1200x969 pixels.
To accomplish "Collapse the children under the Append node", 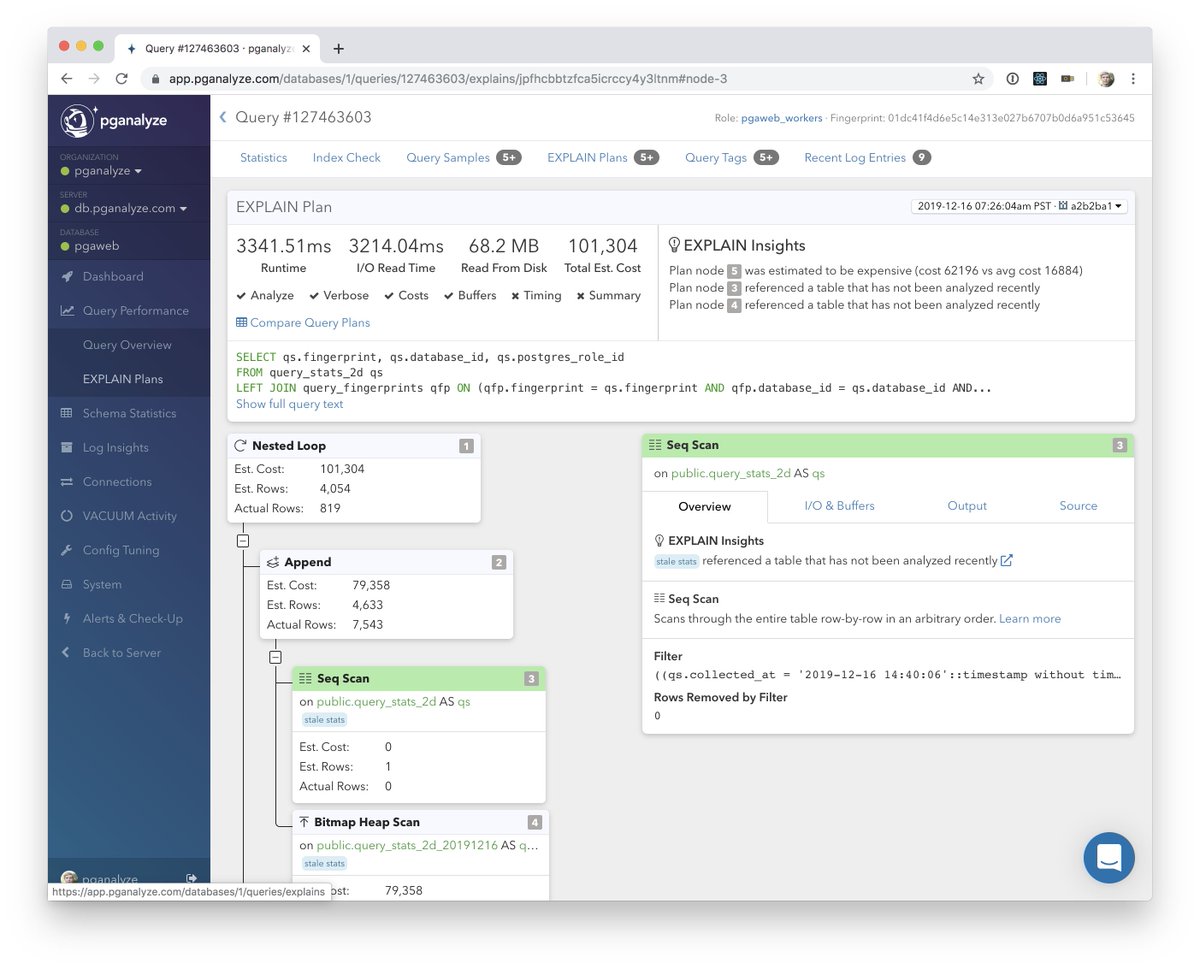I will pos(275,658).
